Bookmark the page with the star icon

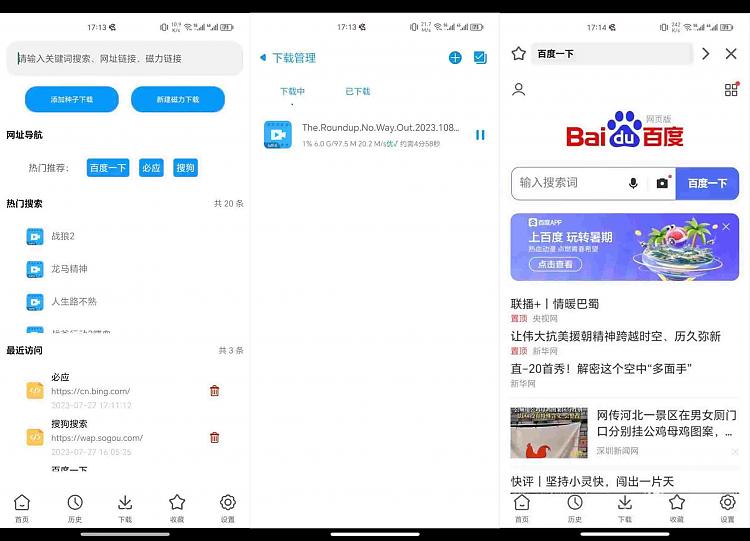point(519,54)
